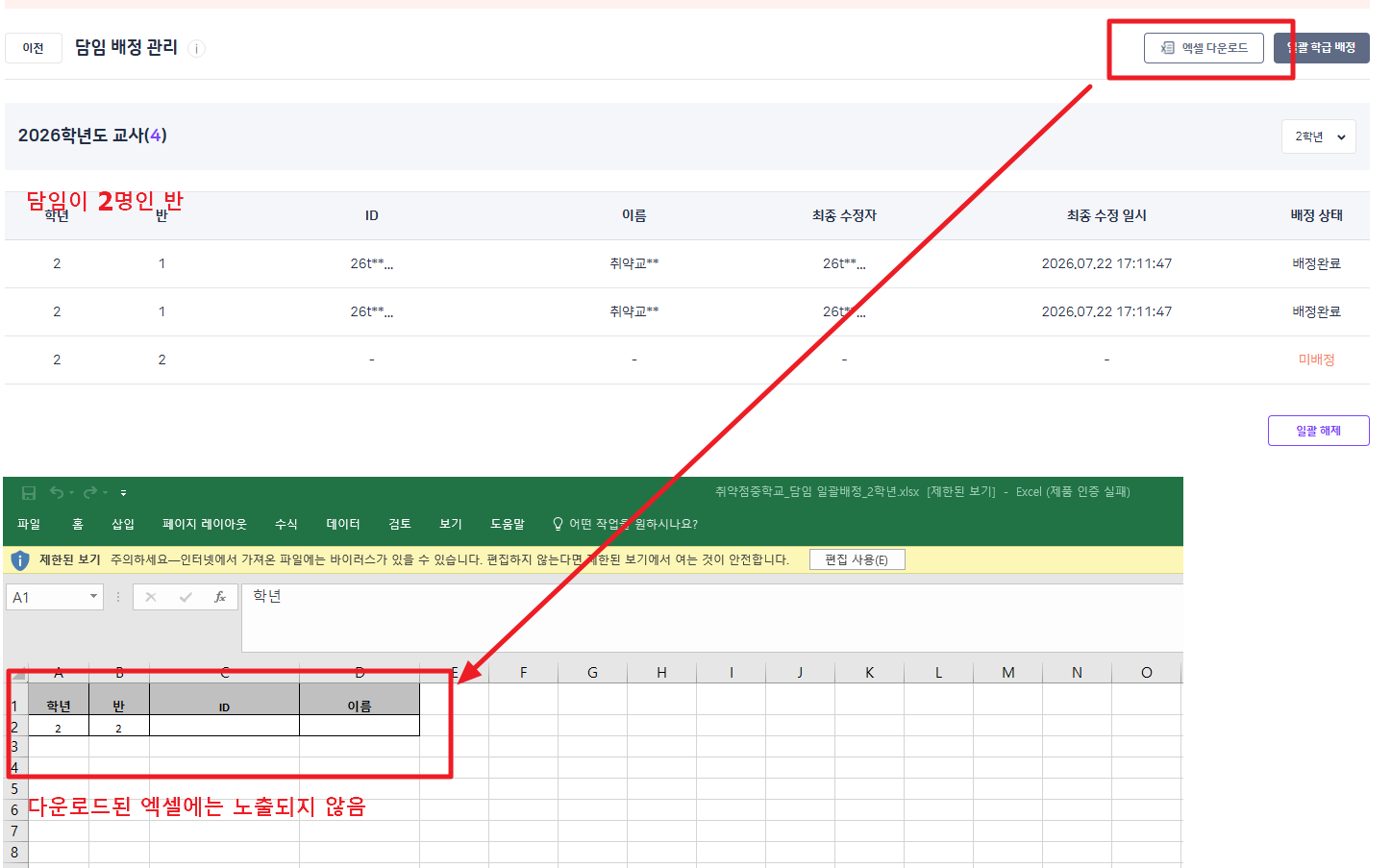Open the 데이터 ribbon tab

(x=343, y=524)
